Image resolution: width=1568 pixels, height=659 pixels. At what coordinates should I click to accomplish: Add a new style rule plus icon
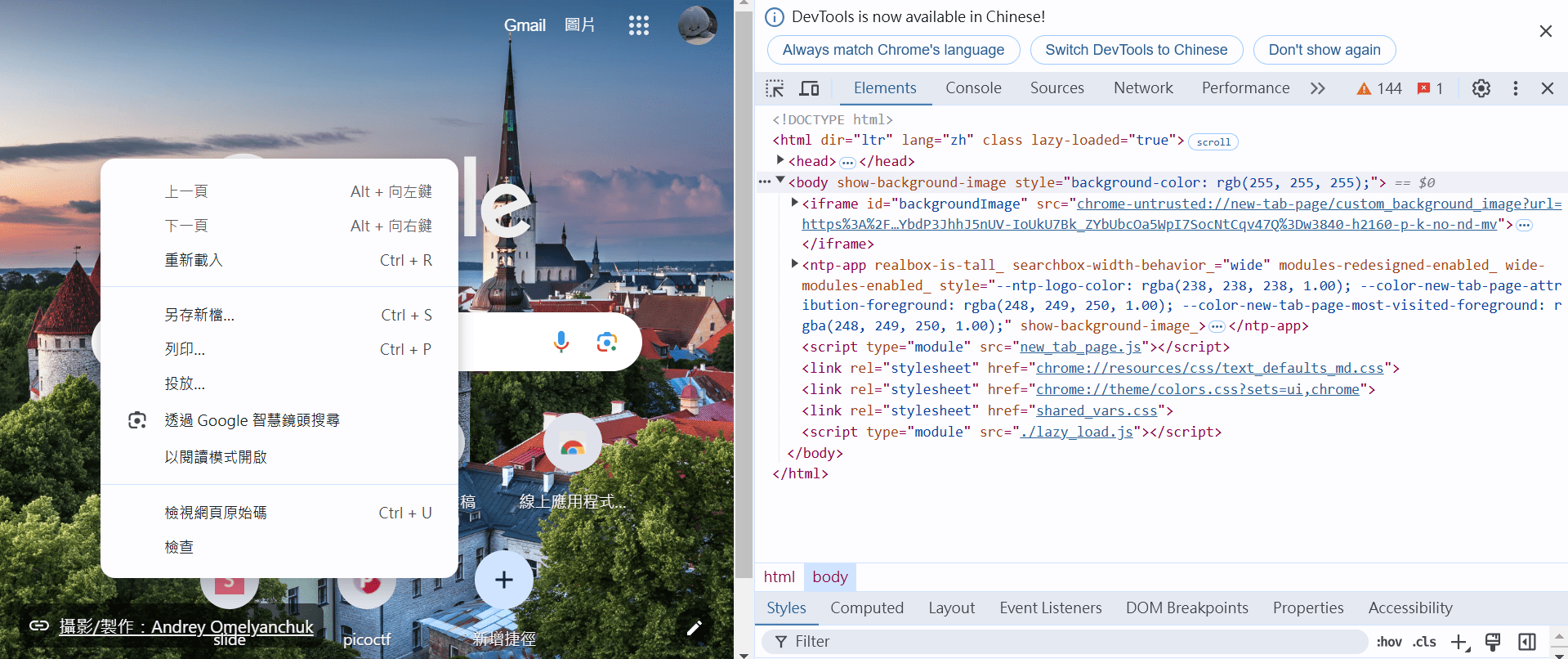coord(1460,642)
